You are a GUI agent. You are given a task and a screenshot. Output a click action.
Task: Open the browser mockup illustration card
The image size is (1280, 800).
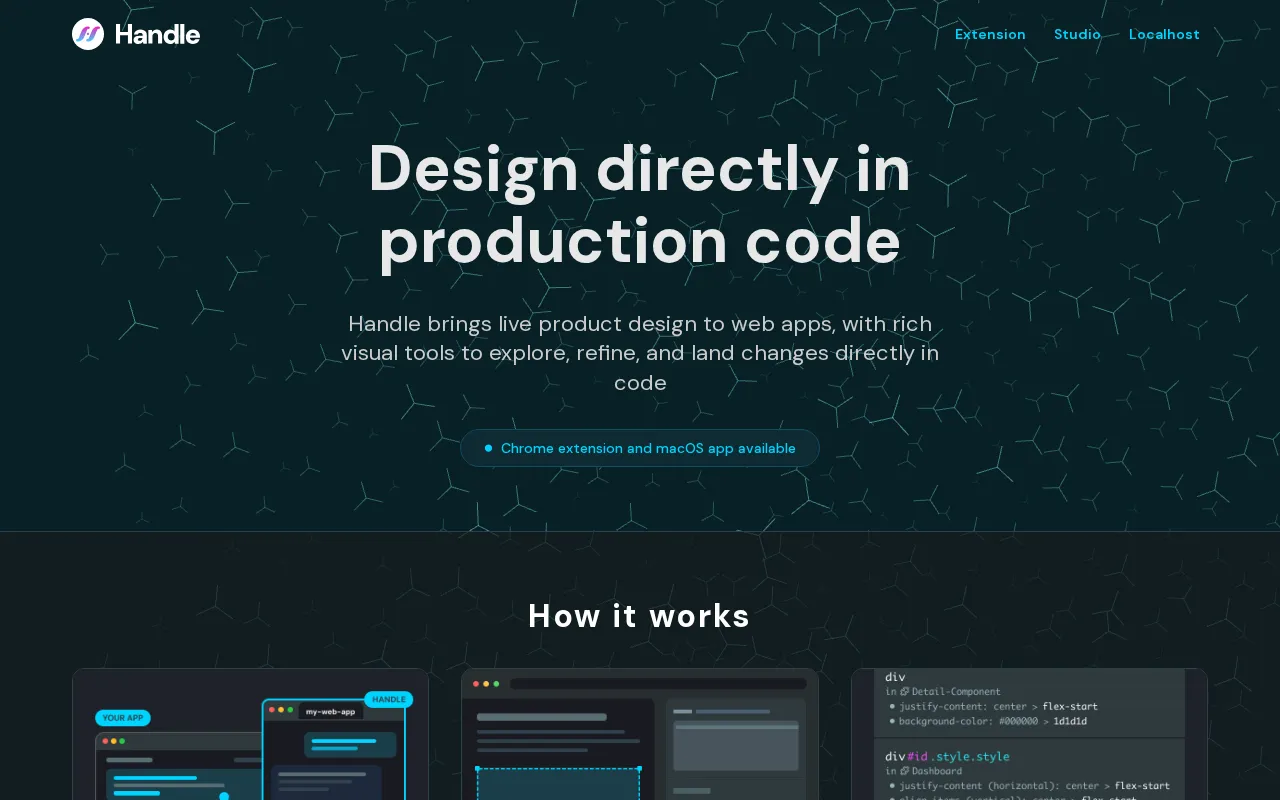click(640, 734)
